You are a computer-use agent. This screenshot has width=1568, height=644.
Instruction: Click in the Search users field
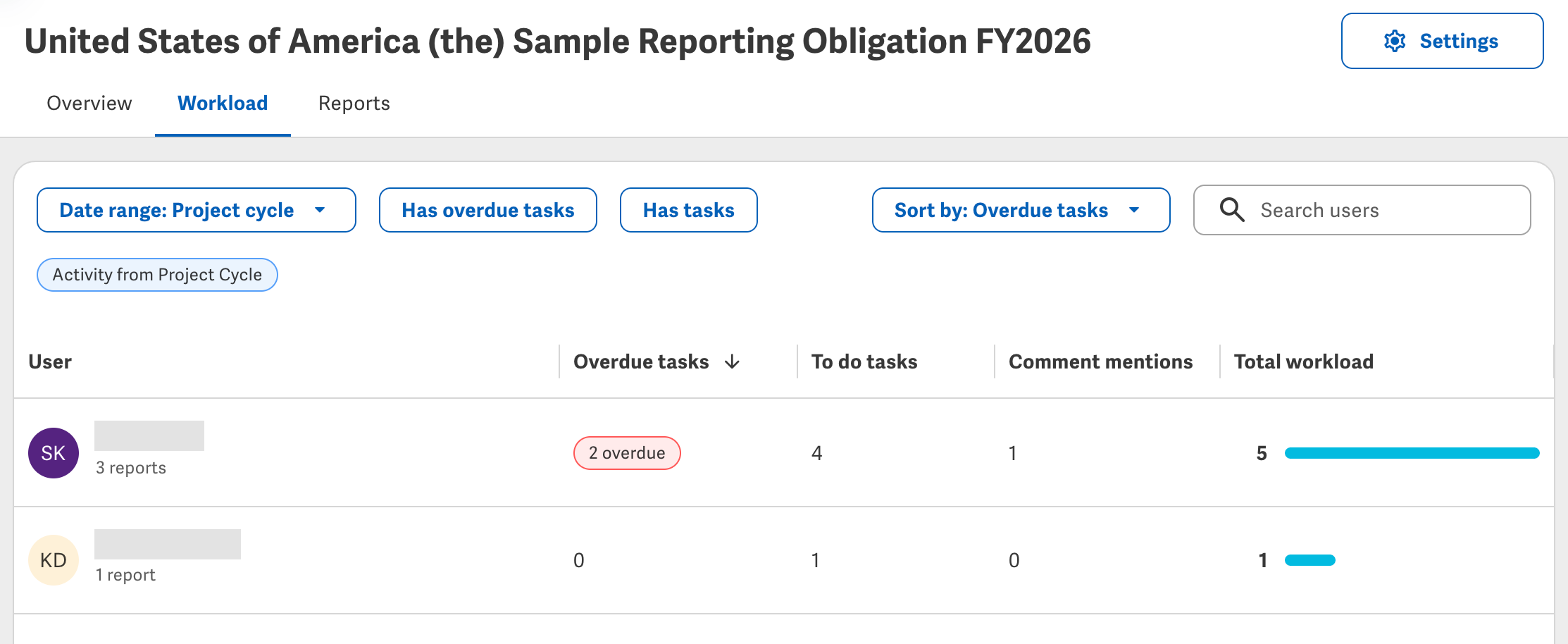tap(1362, 210)
